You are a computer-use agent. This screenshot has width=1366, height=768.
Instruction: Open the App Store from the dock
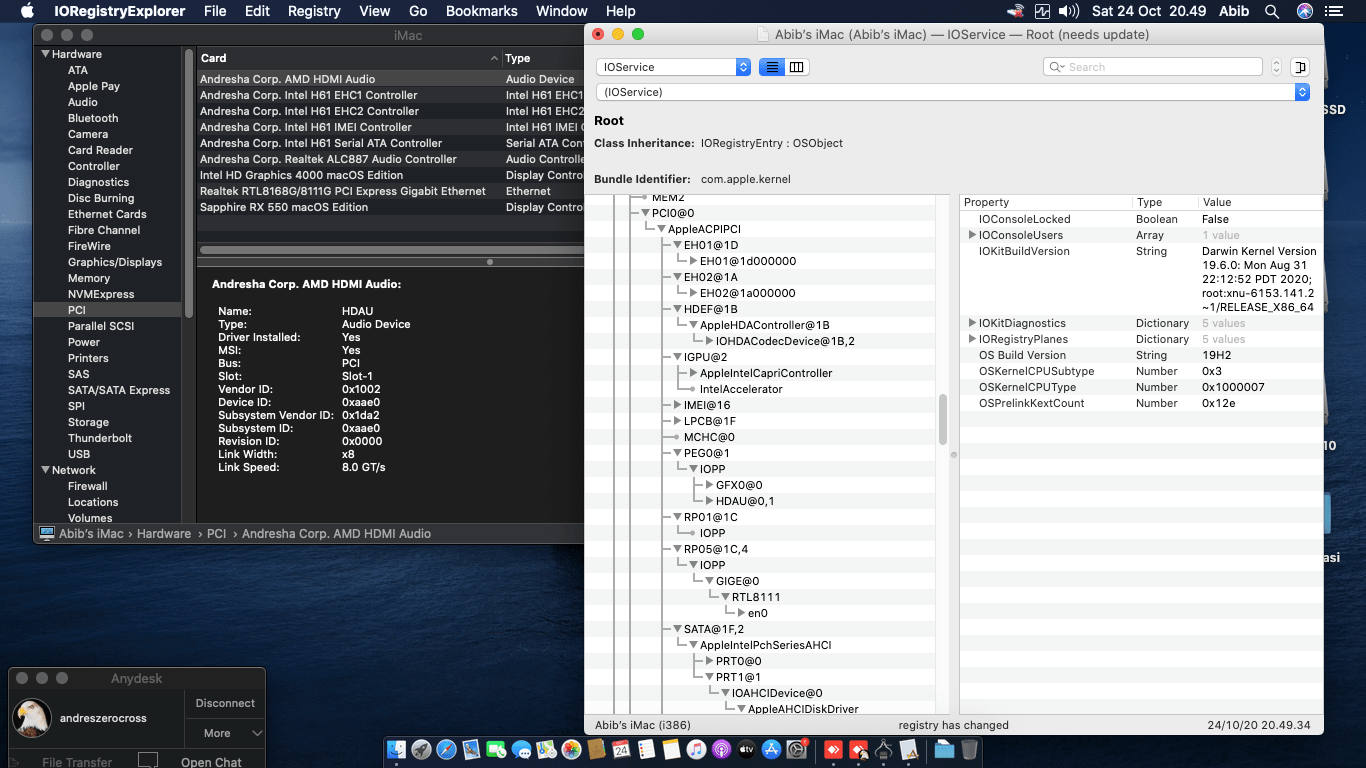click(x=771, y=748)
